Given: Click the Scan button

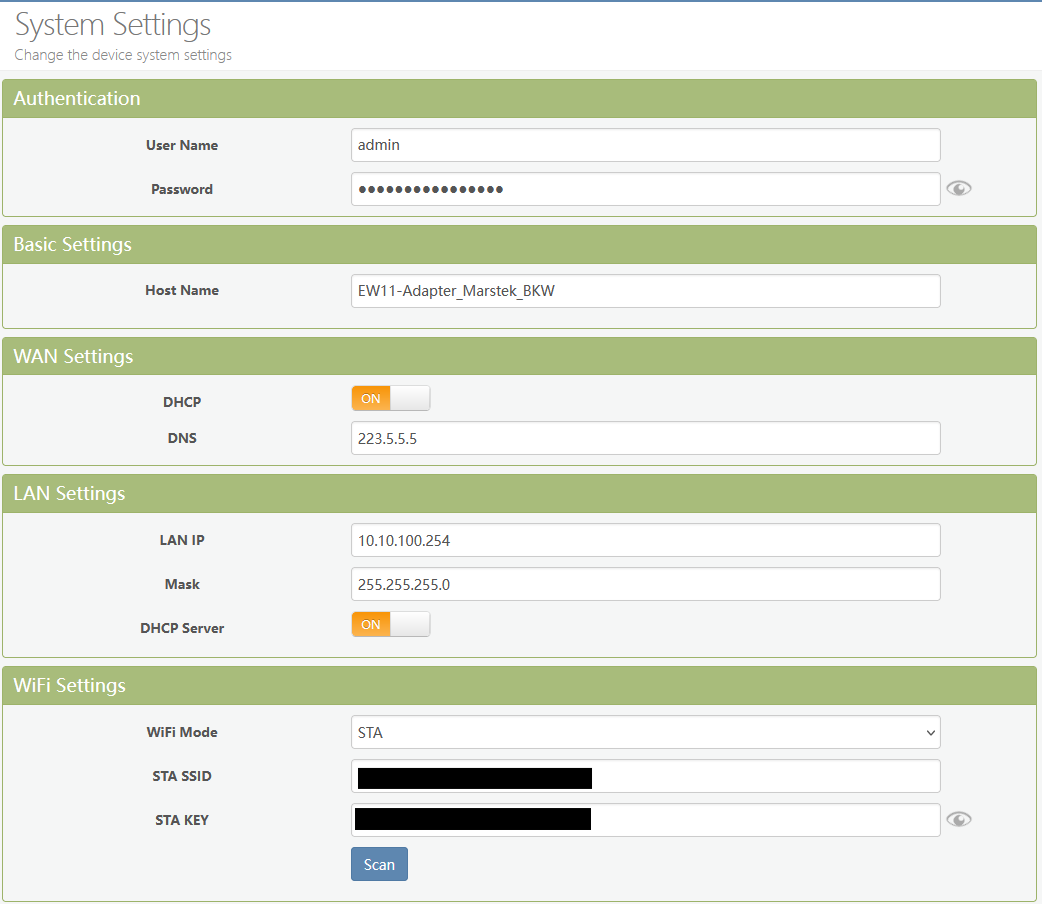Looking at the screenshot, I should tap(379, 864).
